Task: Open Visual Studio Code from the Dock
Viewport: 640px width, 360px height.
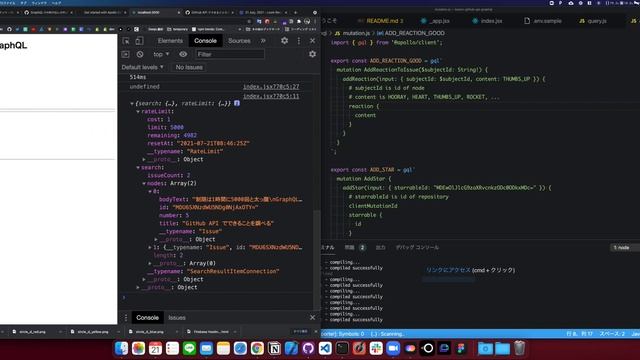Action: pyautogui.click(x=325, y=348)
